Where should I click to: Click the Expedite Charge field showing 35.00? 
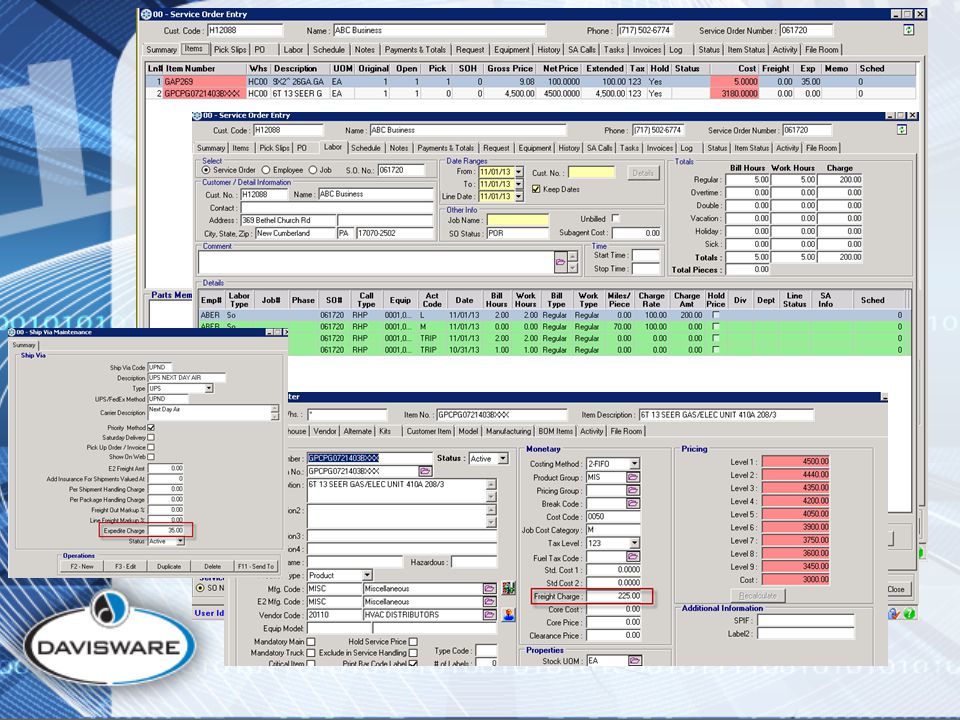tap(166, 531)
